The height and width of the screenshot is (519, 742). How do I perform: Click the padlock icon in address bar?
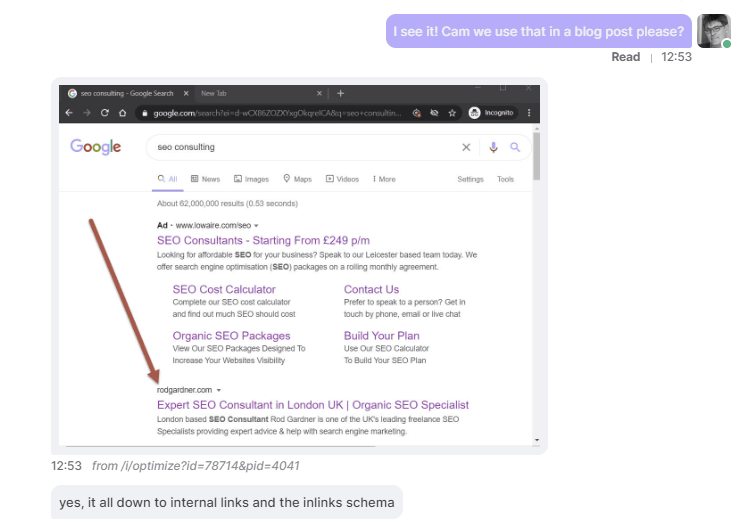145,113
